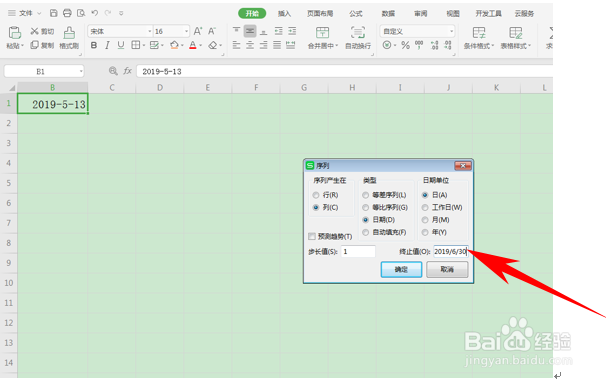Apply cell borders icon

136,45
